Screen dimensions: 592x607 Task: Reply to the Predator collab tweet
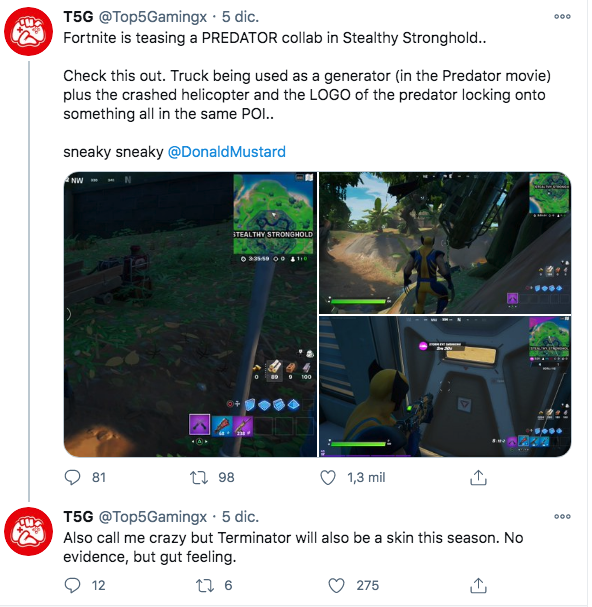[72, 477]
